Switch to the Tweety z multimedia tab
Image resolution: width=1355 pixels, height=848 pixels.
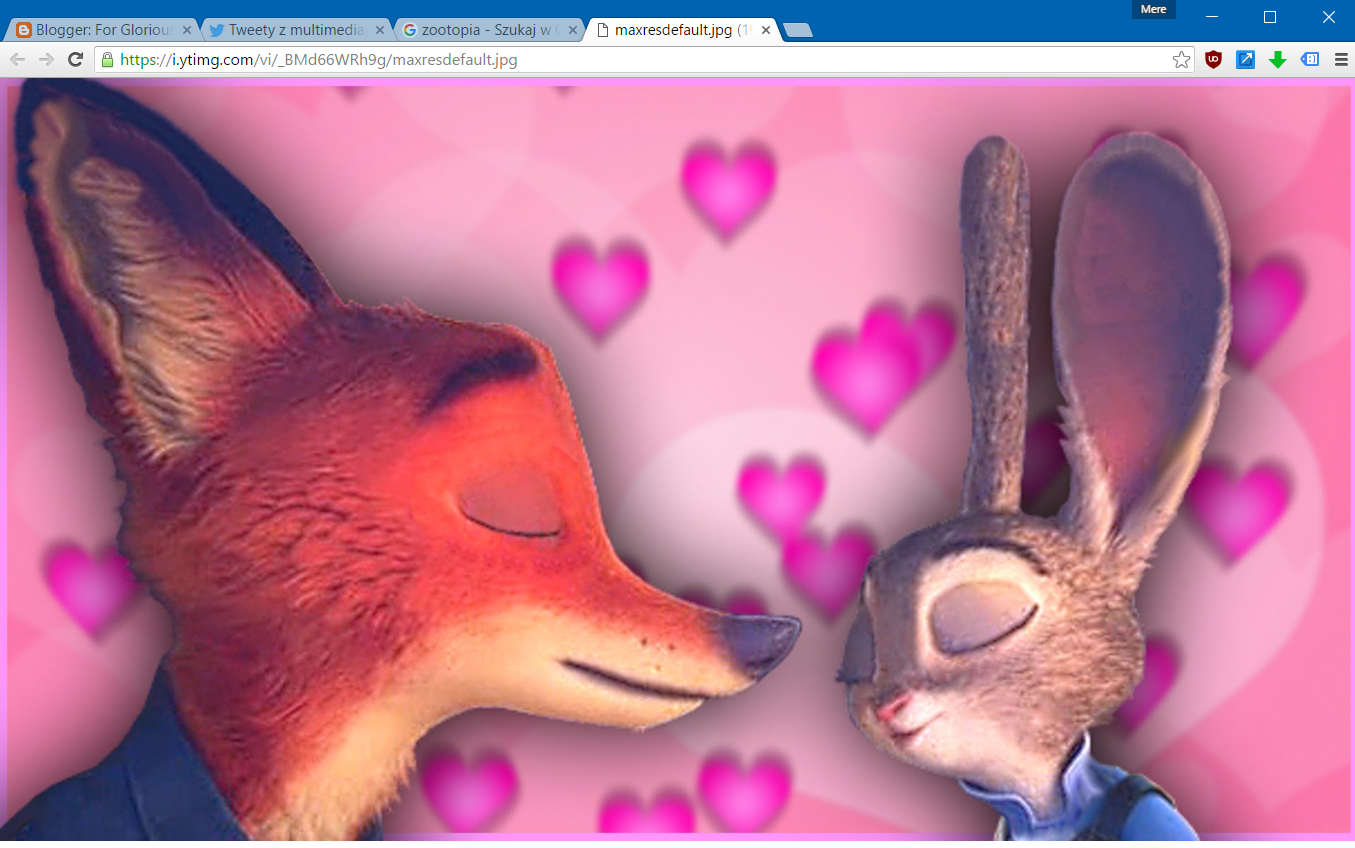pos(295,30)
